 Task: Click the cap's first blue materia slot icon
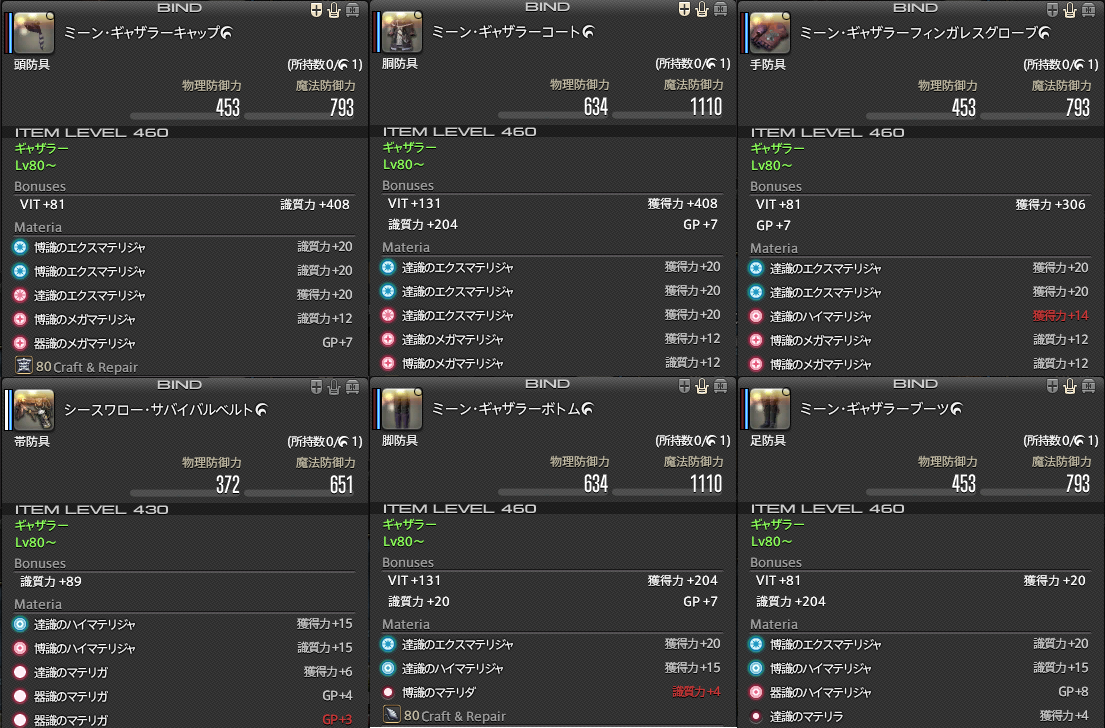(x=20, y=247)
